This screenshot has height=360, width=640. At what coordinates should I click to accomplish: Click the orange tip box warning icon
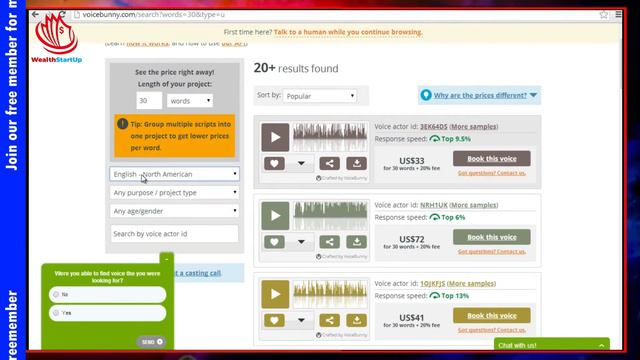(x=122, y=124)
